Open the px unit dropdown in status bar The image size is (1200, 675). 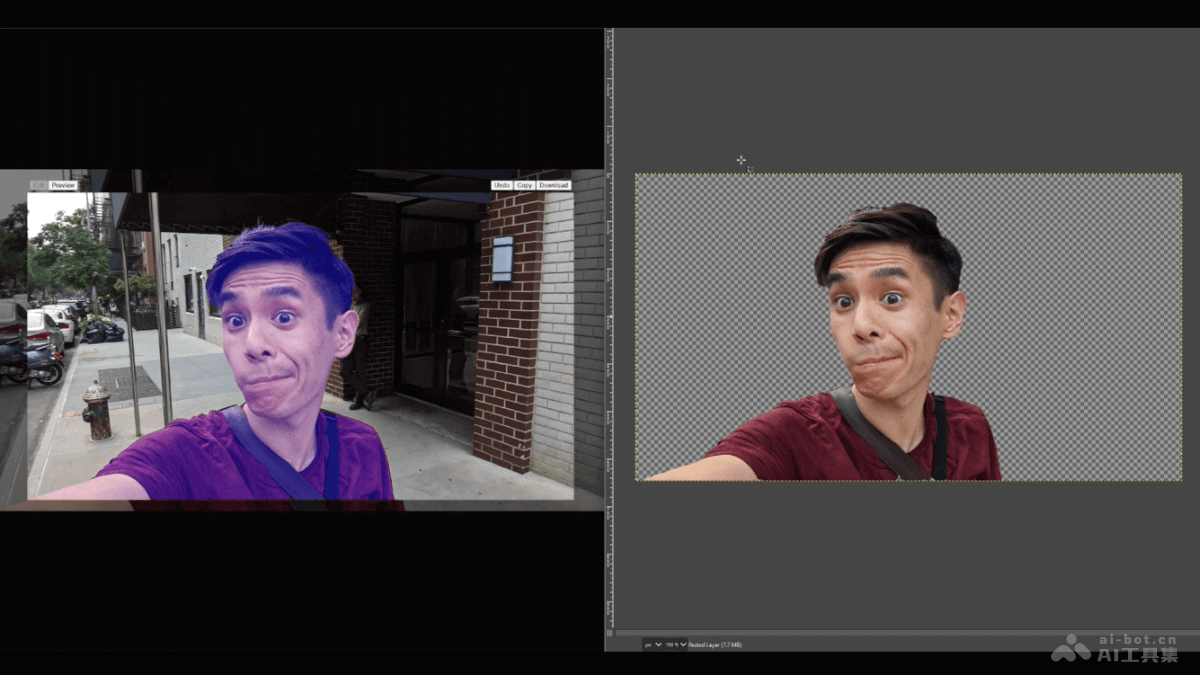click(x=652, y=645)
